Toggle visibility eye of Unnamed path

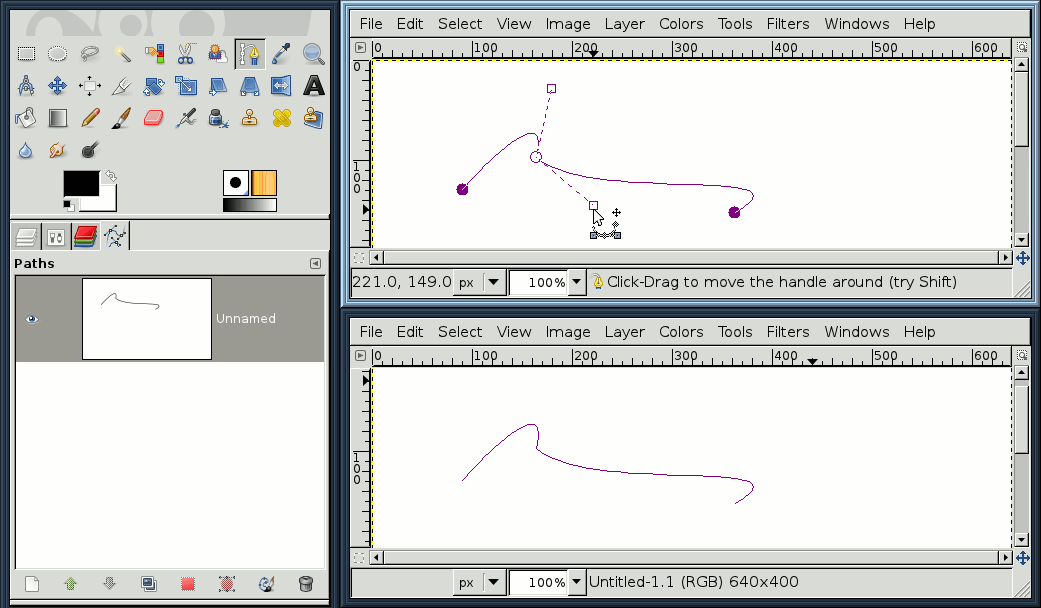click(x=31, y=319)
